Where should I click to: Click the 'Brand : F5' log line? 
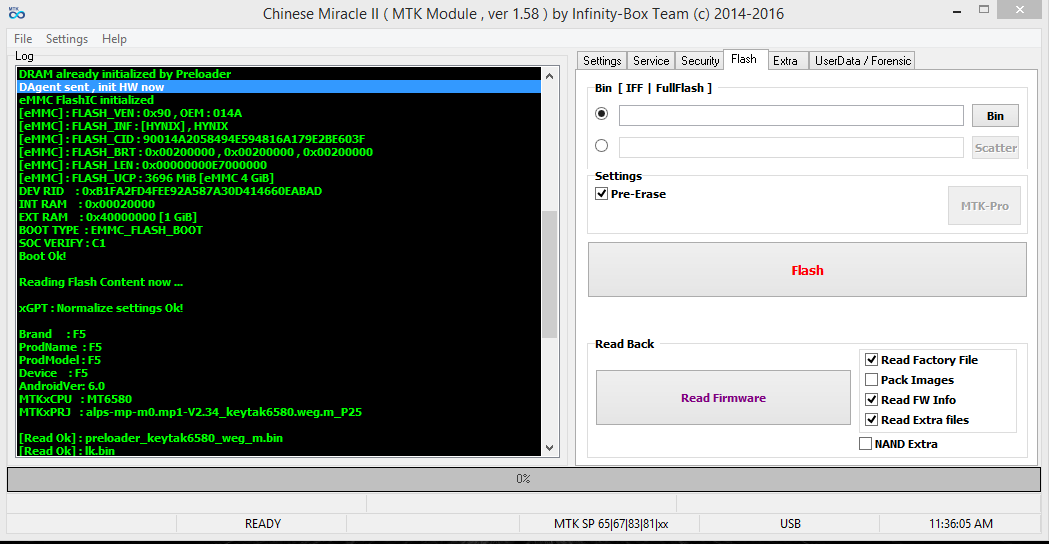52,335
